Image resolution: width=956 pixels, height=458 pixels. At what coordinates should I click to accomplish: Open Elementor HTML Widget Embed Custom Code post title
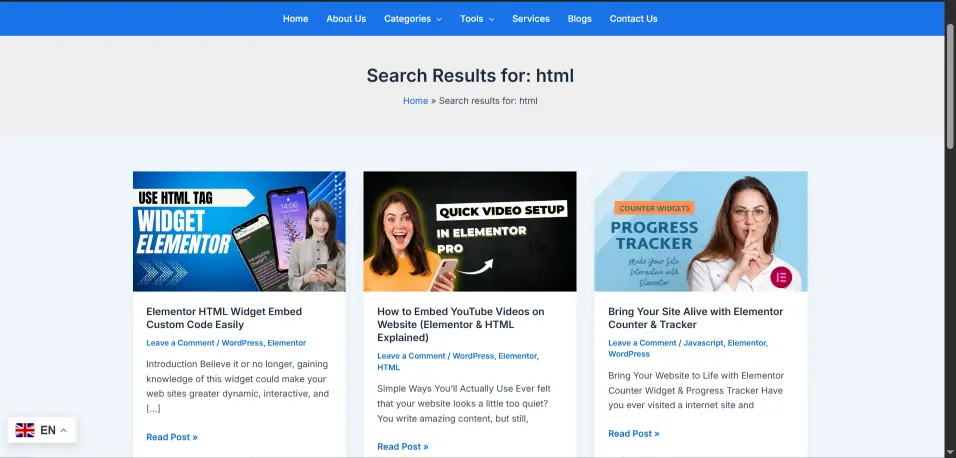point(224,318)
